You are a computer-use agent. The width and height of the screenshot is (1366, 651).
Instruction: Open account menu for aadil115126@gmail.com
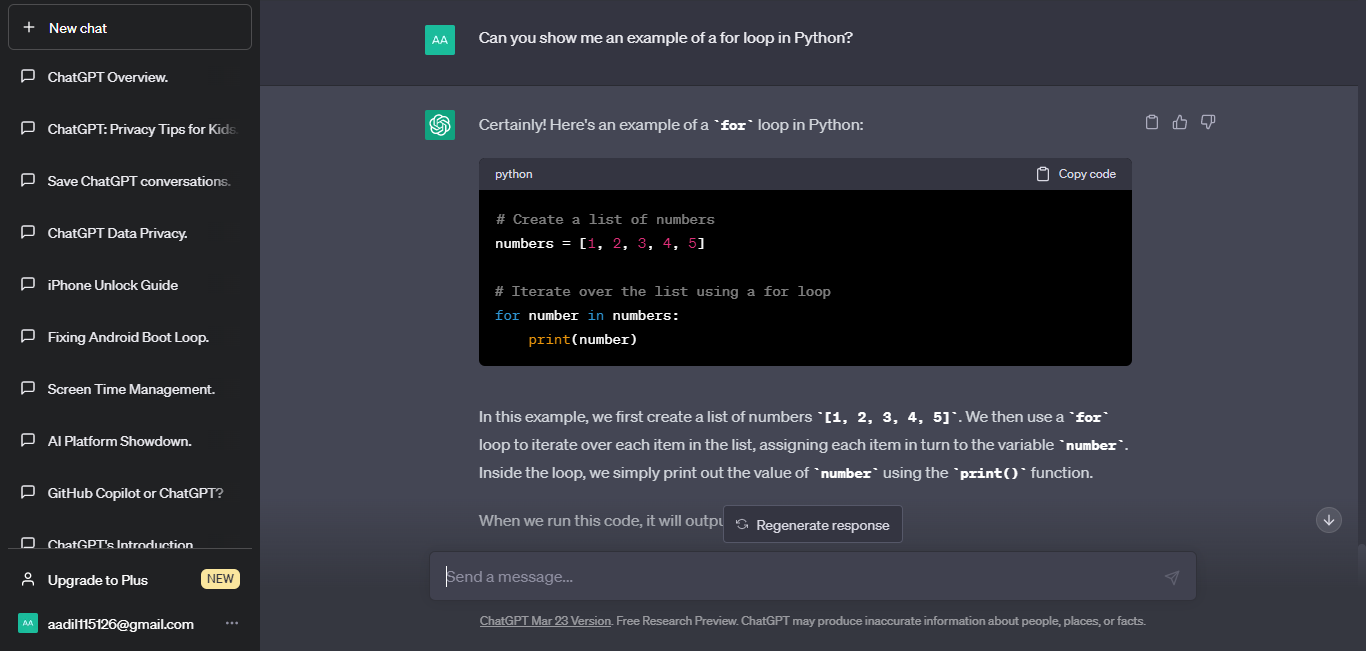pos(120,624)
